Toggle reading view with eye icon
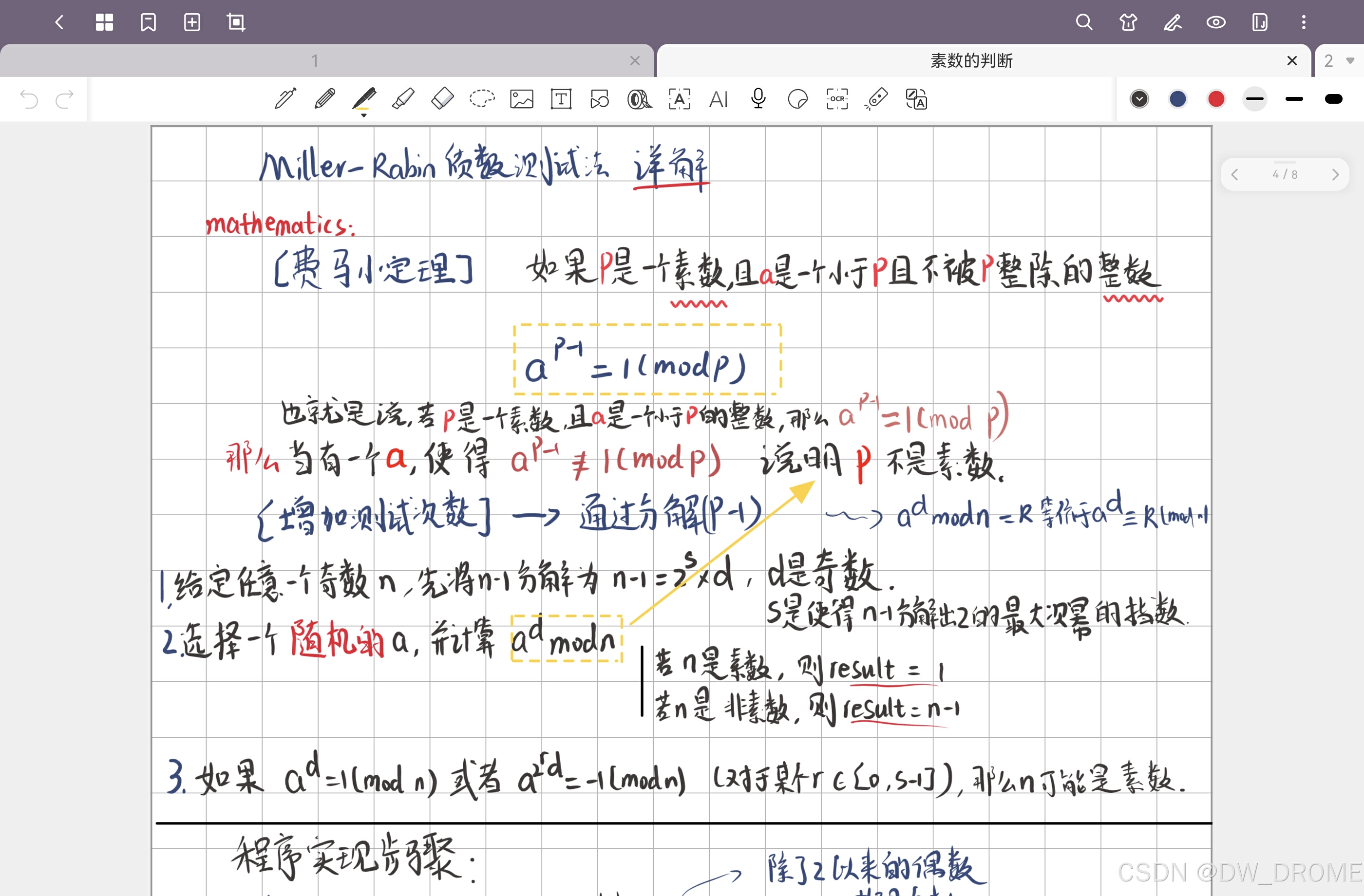 point(1215,22)
